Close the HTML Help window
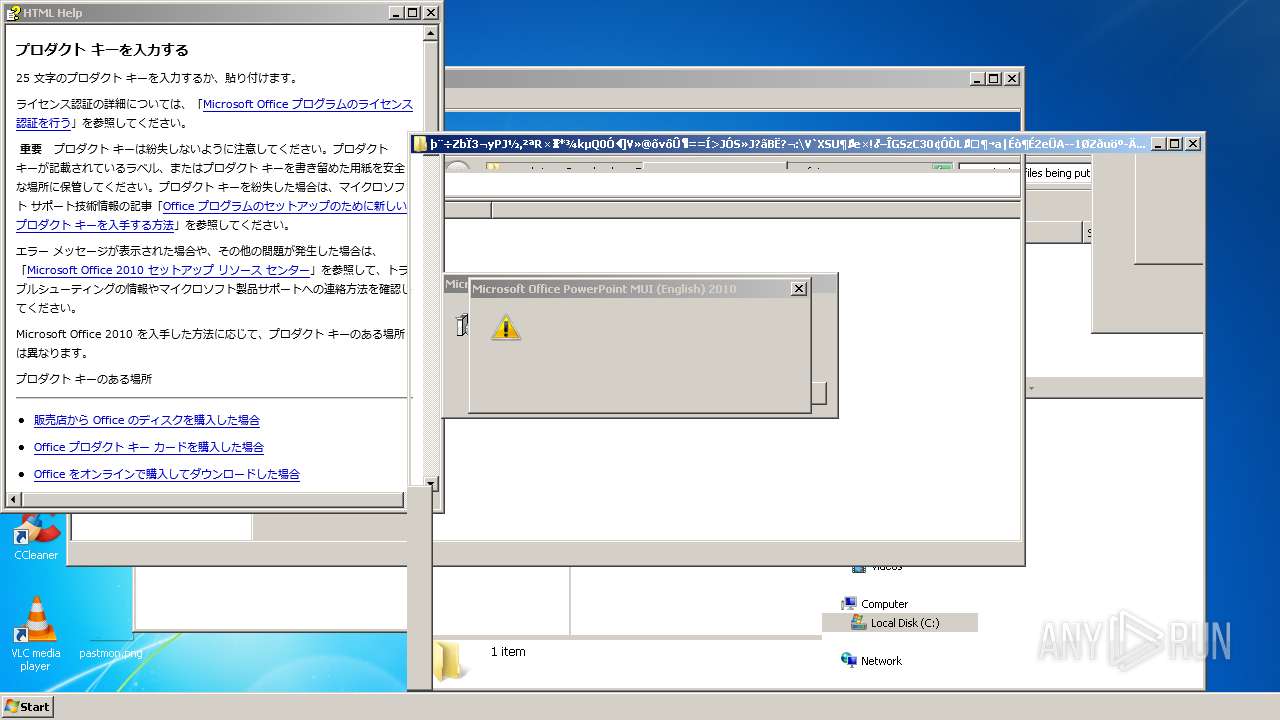This screenshot has height=720, width=1280. click(x=431, y=13)
